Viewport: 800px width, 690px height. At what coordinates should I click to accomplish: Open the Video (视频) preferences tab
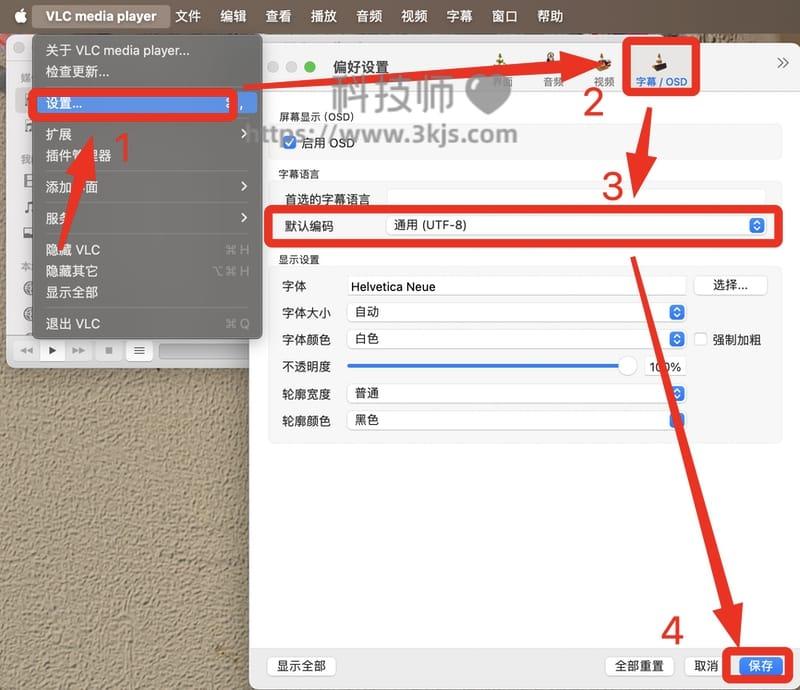(604, 70)
